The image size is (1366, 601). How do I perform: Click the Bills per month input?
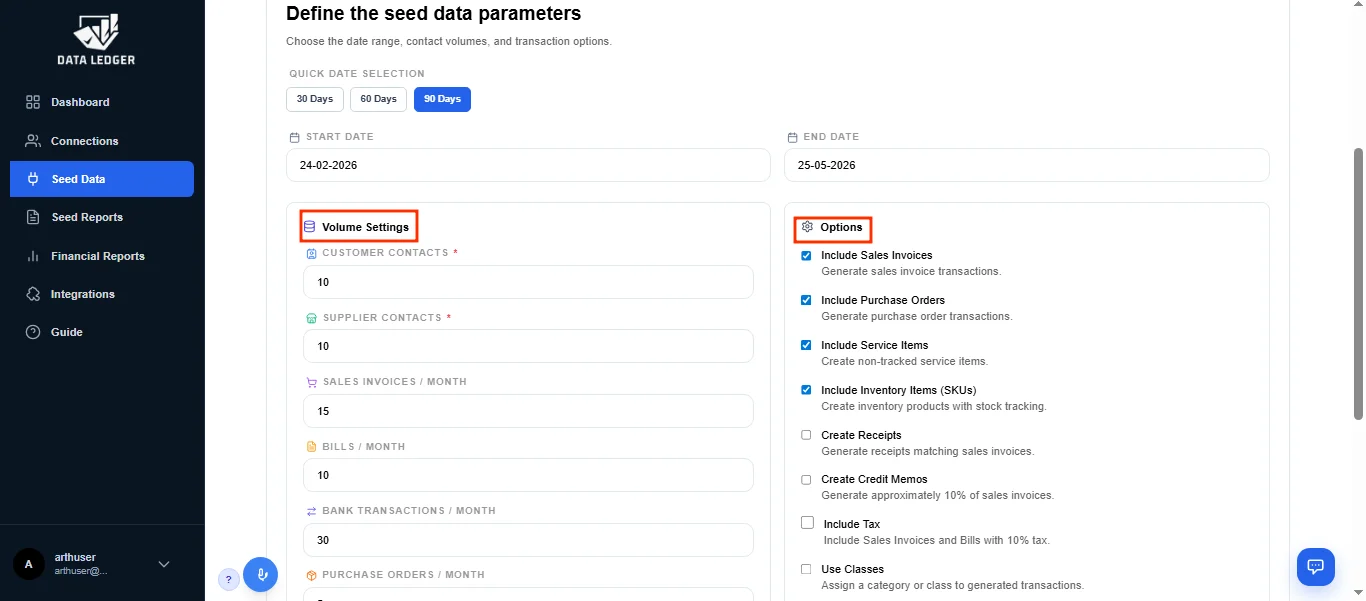coord(528,475)
